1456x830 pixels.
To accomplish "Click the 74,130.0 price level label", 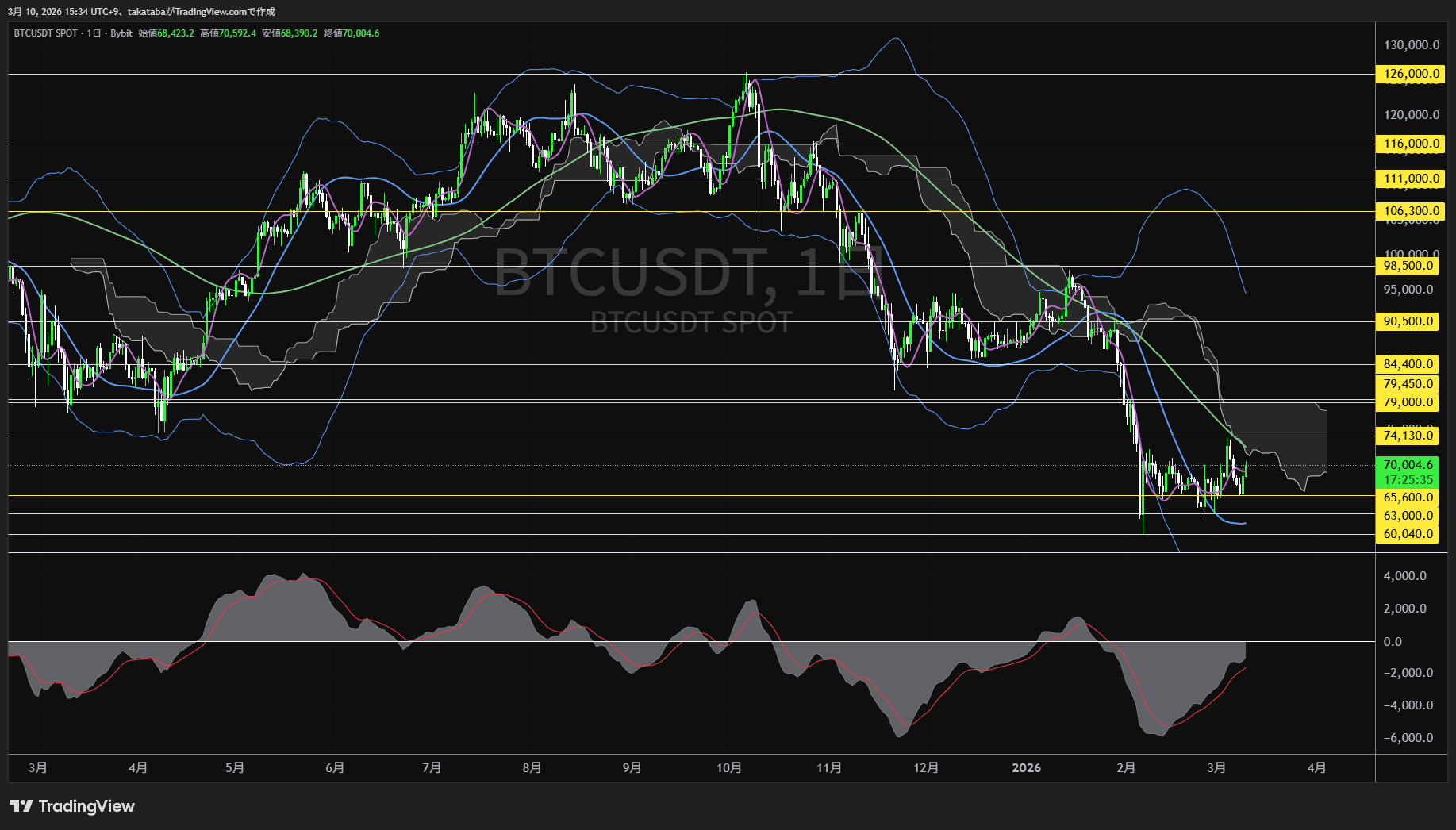I will click(x=1408, y=436).
